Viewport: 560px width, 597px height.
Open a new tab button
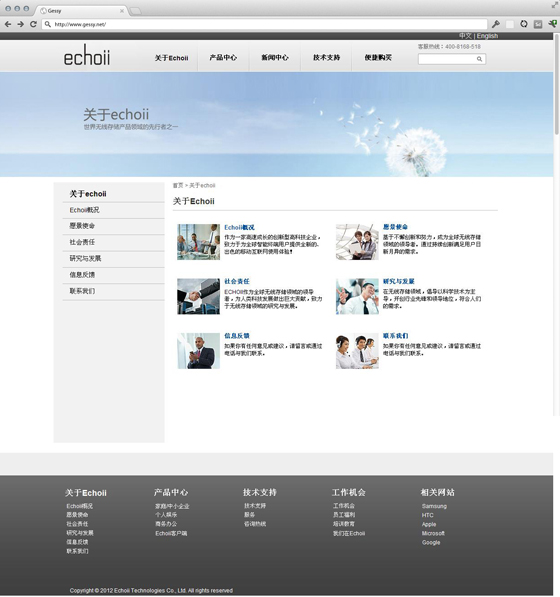point(135,11)
